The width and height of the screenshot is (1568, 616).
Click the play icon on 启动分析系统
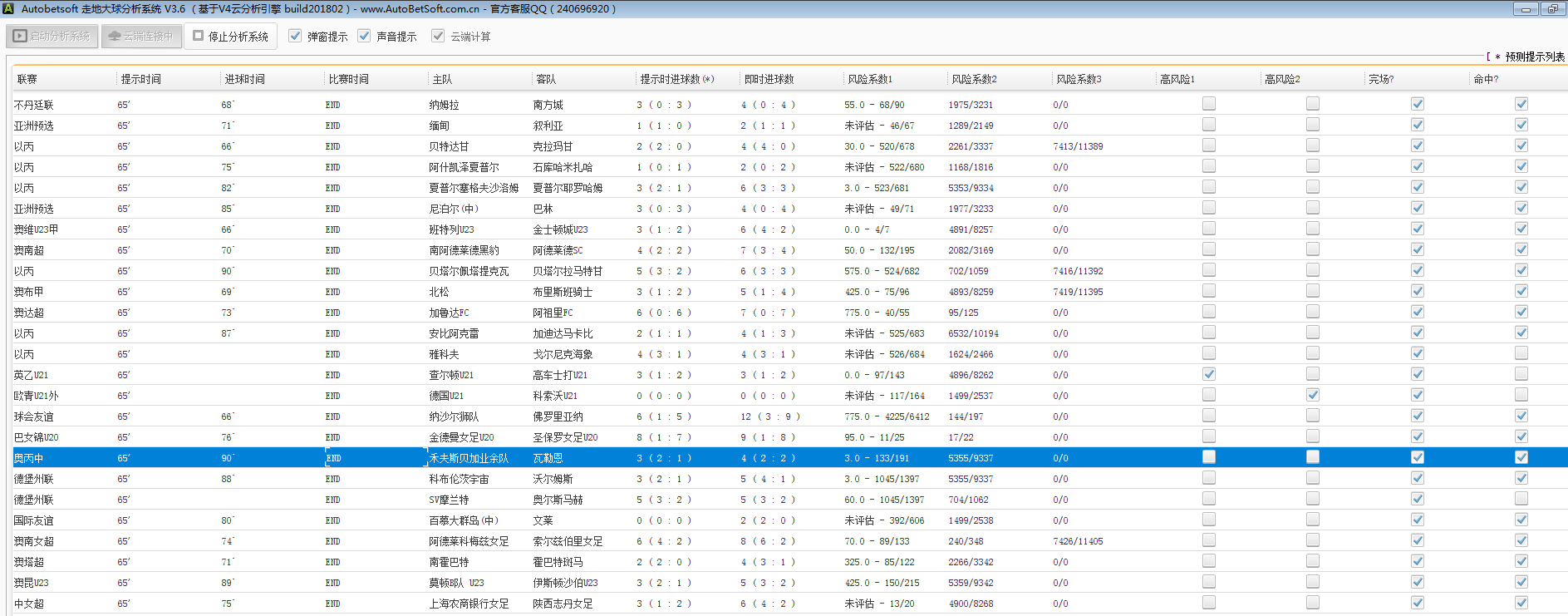[20, 37]
